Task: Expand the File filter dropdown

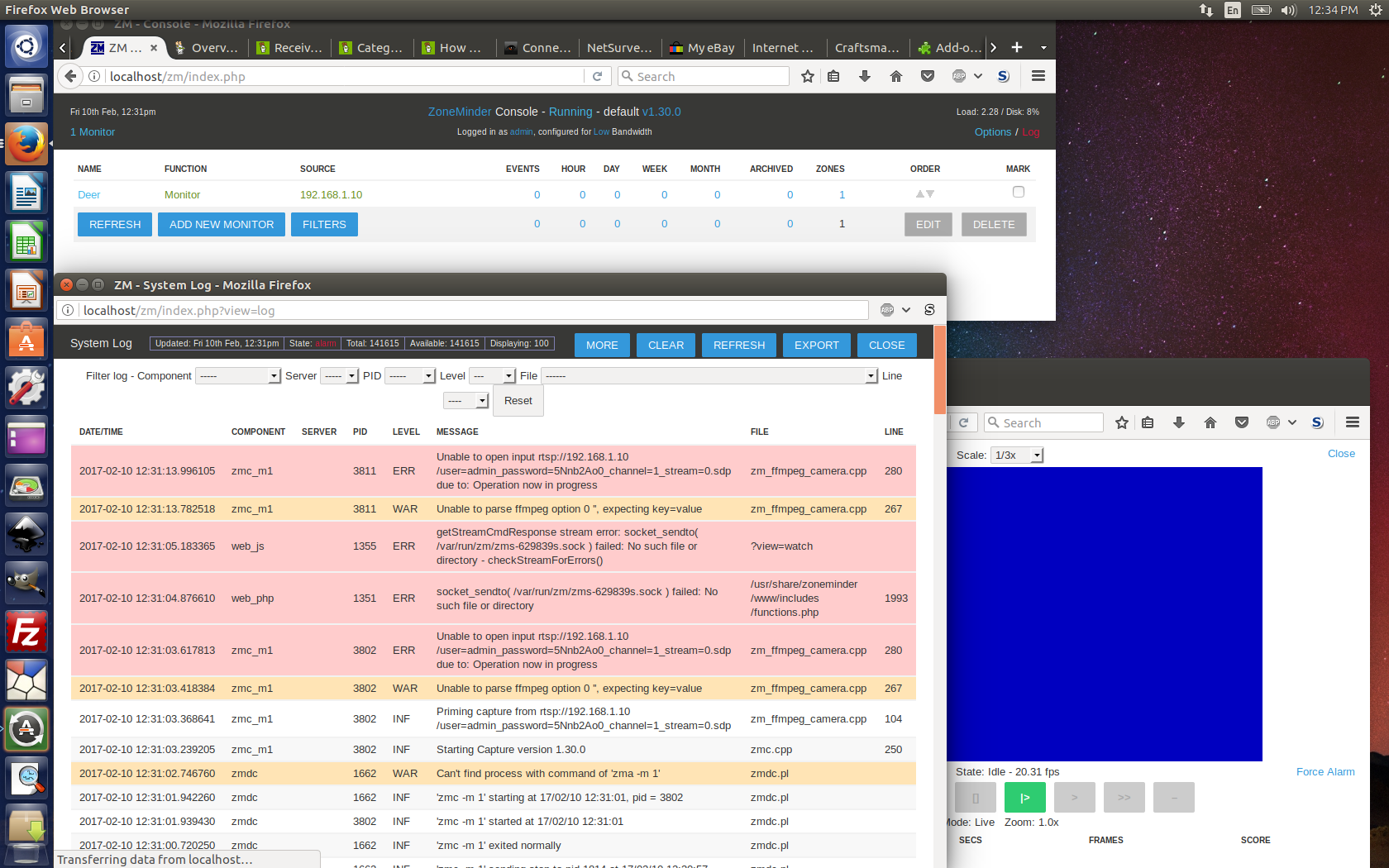Action: pos(709,375)
